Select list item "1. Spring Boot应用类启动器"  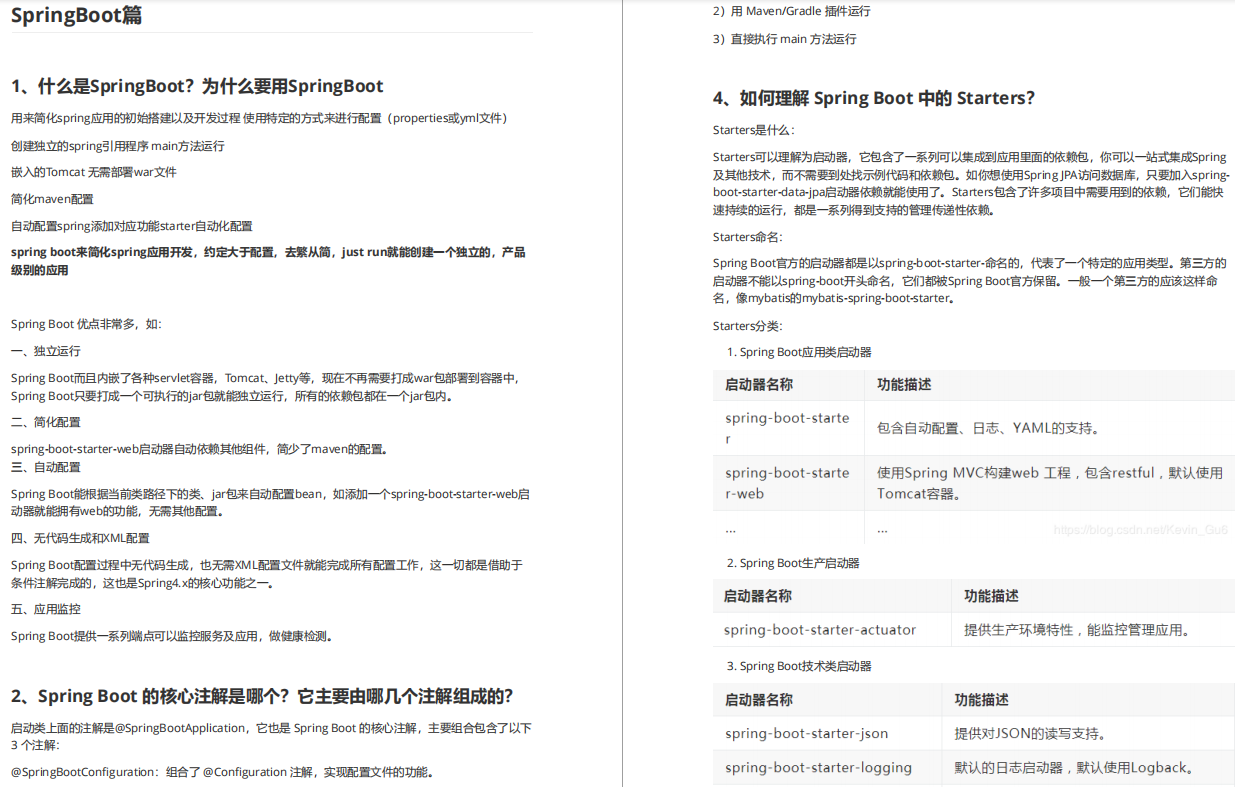(x=799, y=352)
